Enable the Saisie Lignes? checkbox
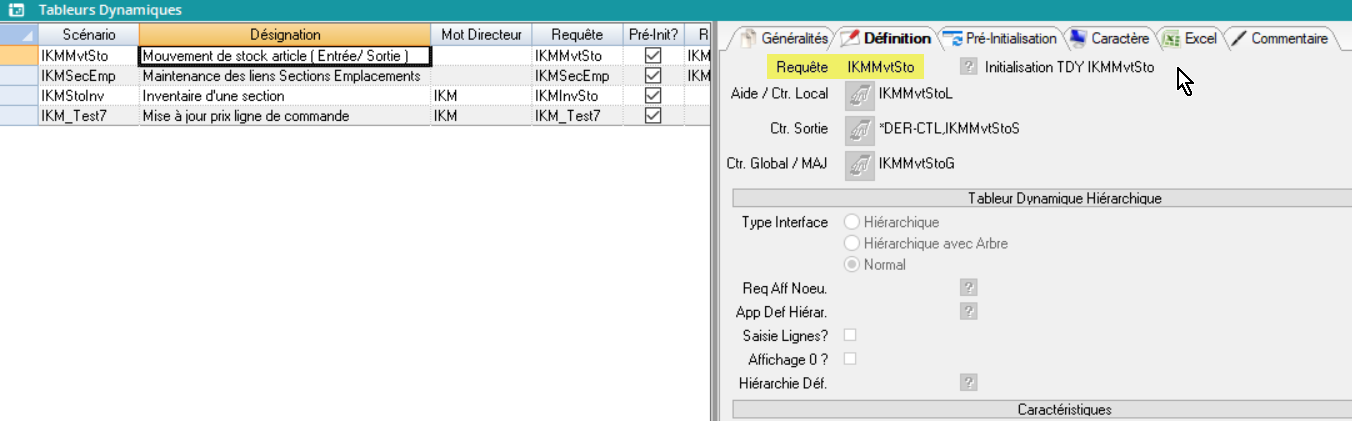Image resolution: width=1352 pixels, height=421 pixels. coord(850,335)
